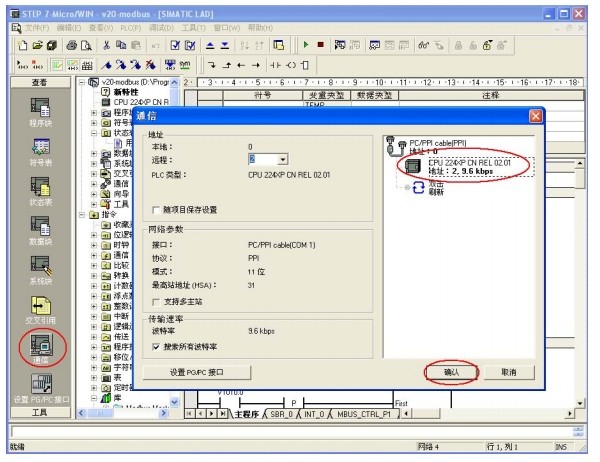The width and height of the screenshot is (600, 462).
Task: Expand the 比较 instruction folder
Action: [x=94, y=266]
